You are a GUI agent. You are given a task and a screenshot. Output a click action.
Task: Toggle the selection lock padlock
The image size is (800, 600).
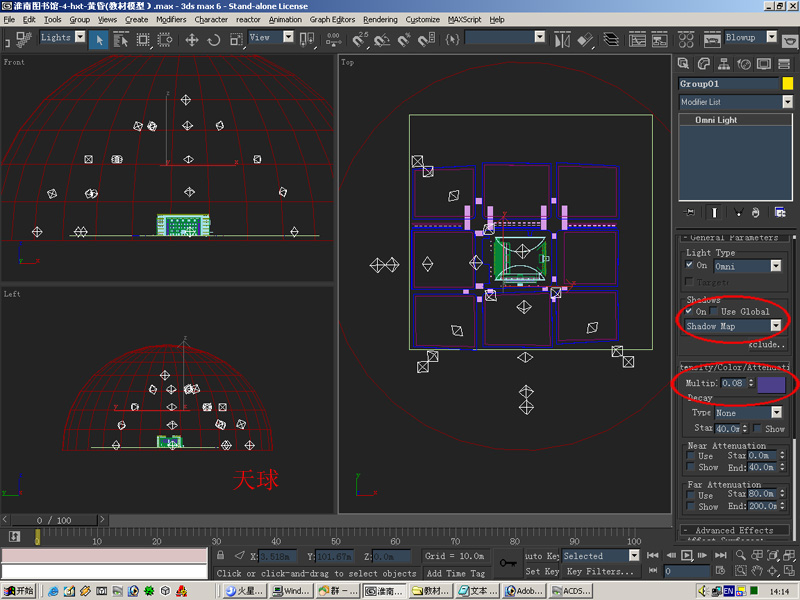220,555
